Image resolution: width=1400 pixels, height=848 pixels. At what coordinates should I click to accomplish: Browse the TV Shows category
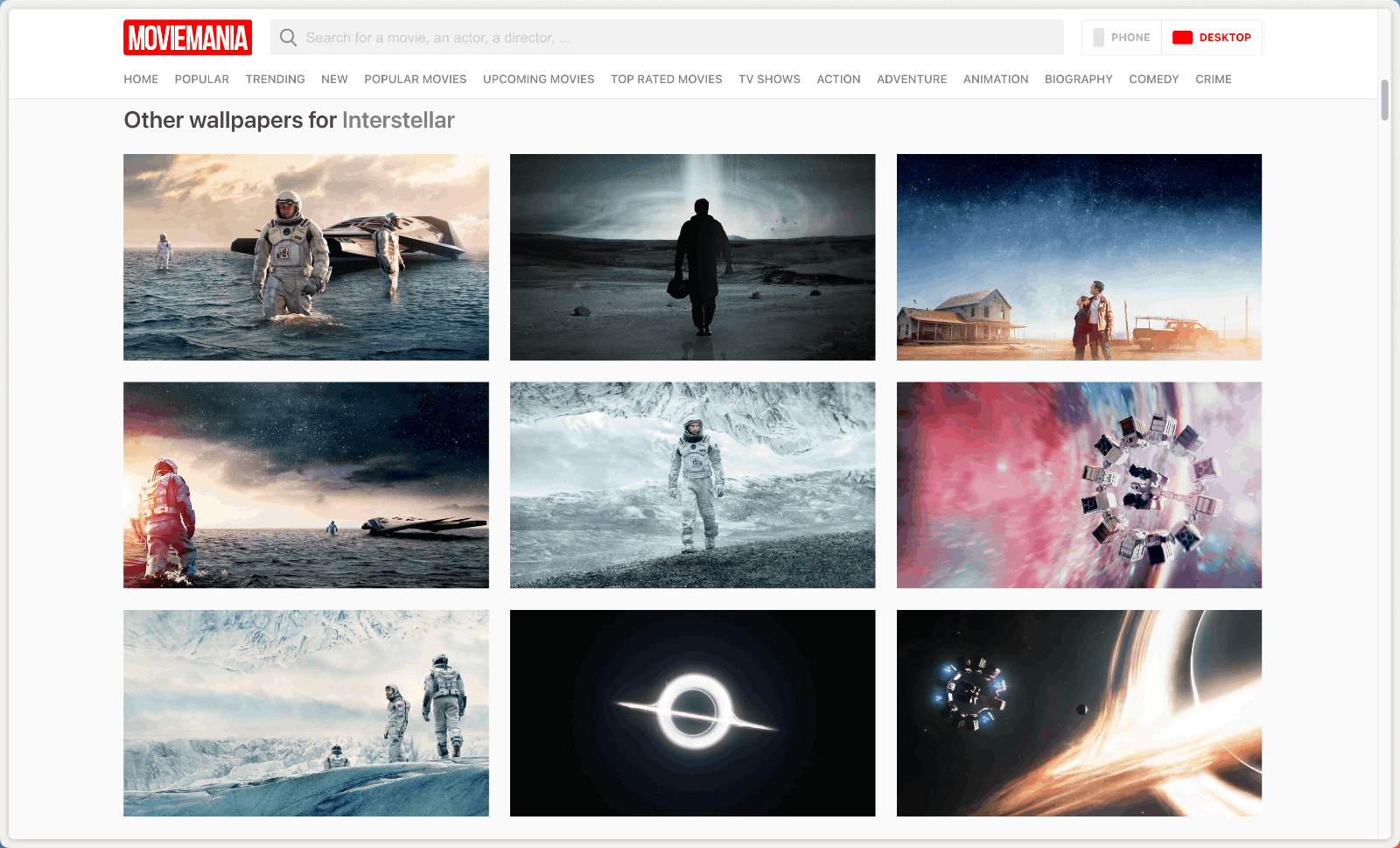pyautogui.click(x=769, y=79)
